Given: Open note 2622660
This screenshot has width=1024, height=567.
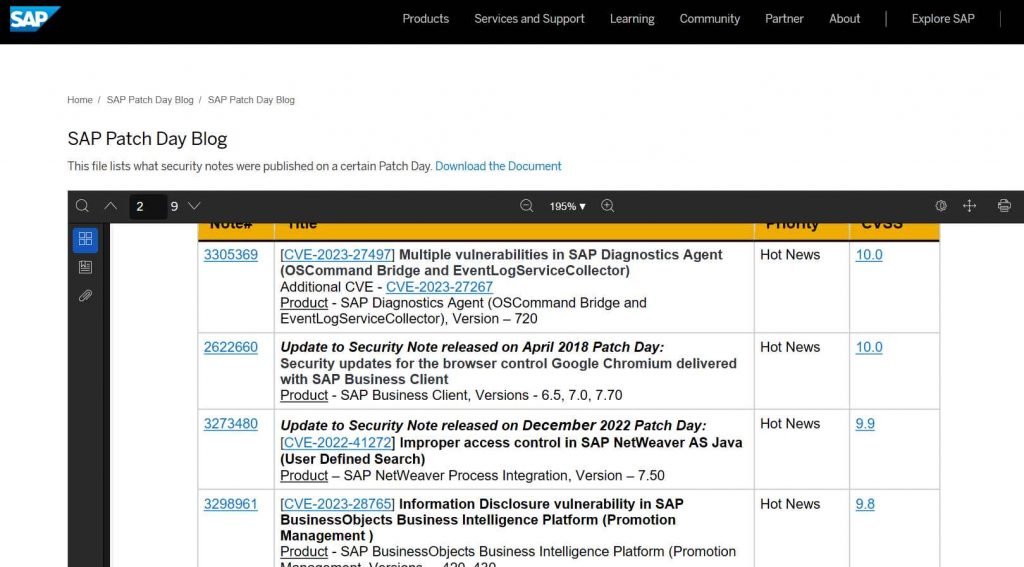Looking at the screenshot, I should tap(231, 347).
